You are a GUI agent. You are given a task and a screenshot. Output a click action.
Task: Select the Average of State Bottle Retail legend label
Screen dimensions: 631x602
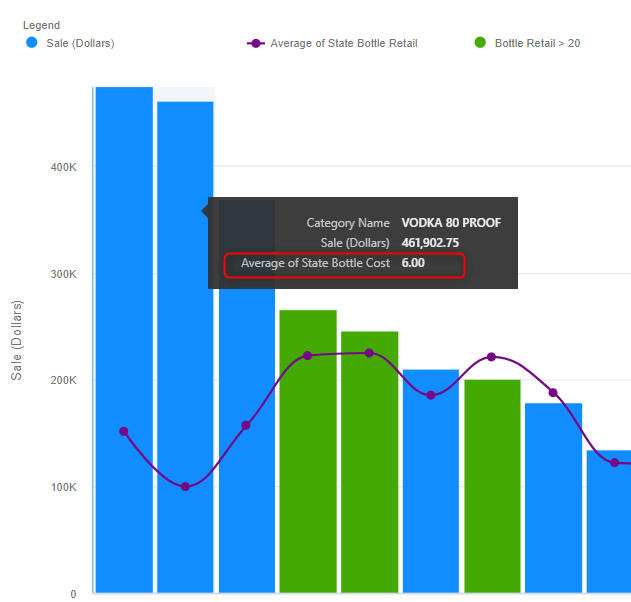(344, 43)
